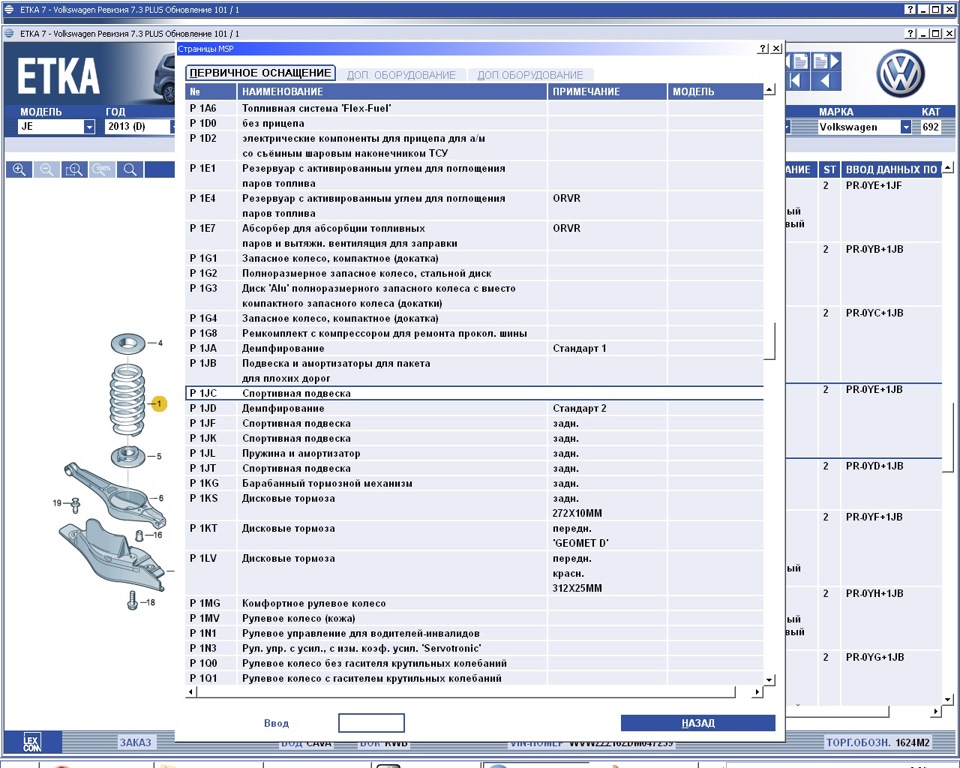Click the Volkswagen logo

click(x=900, y=73)
